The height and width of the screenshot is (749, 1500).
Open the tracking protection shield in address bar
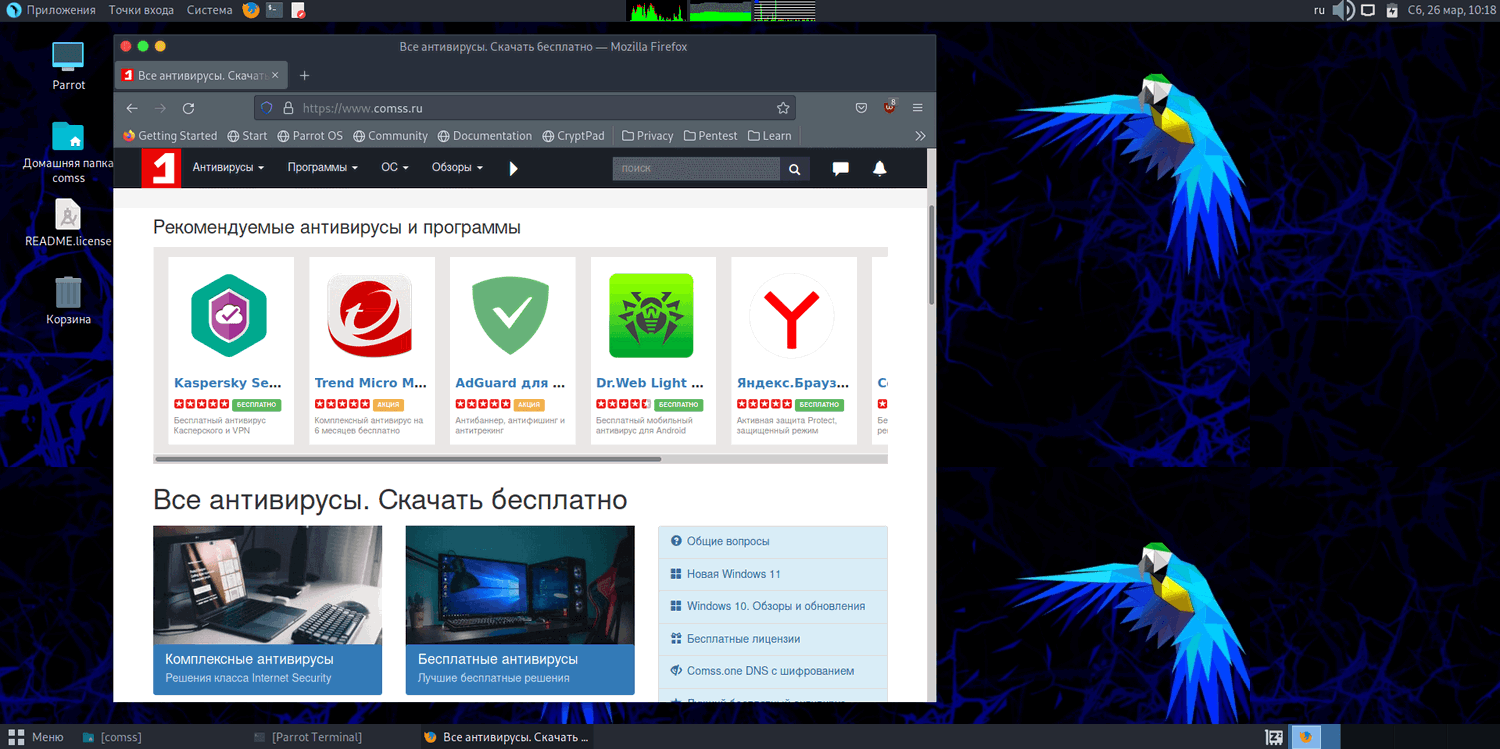coord(266,108)
